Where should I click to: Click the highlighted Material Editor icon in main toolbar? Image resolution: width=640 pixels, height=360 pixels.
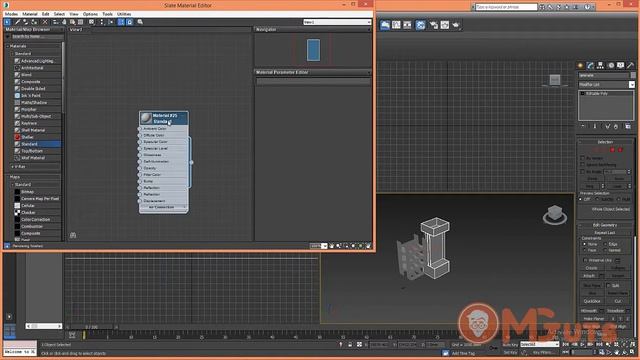pyautogui.click(x=420, y=25)
